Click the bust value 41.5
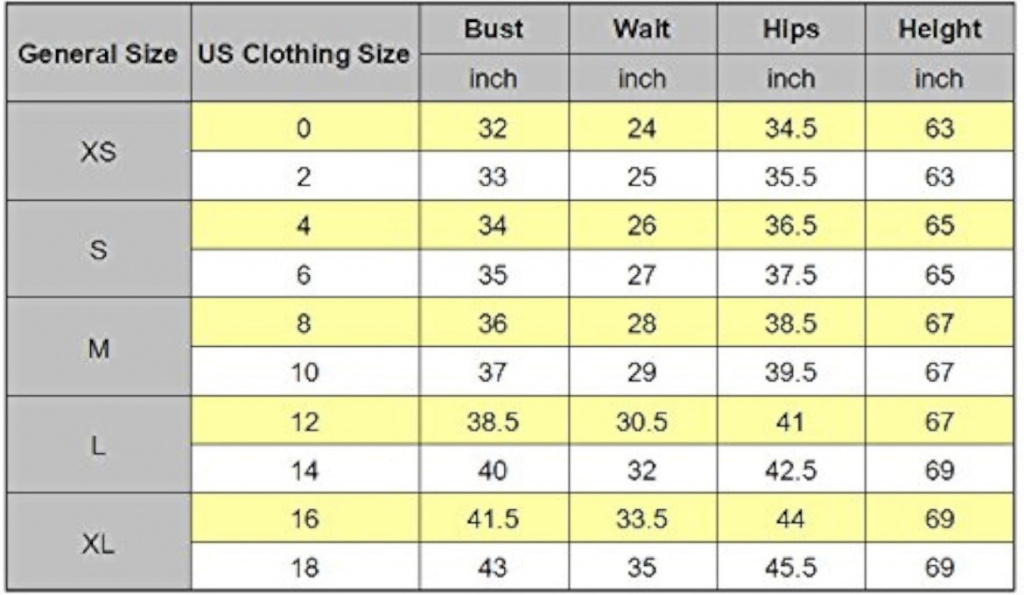The image size is (1024, 595). pos(494,519)
